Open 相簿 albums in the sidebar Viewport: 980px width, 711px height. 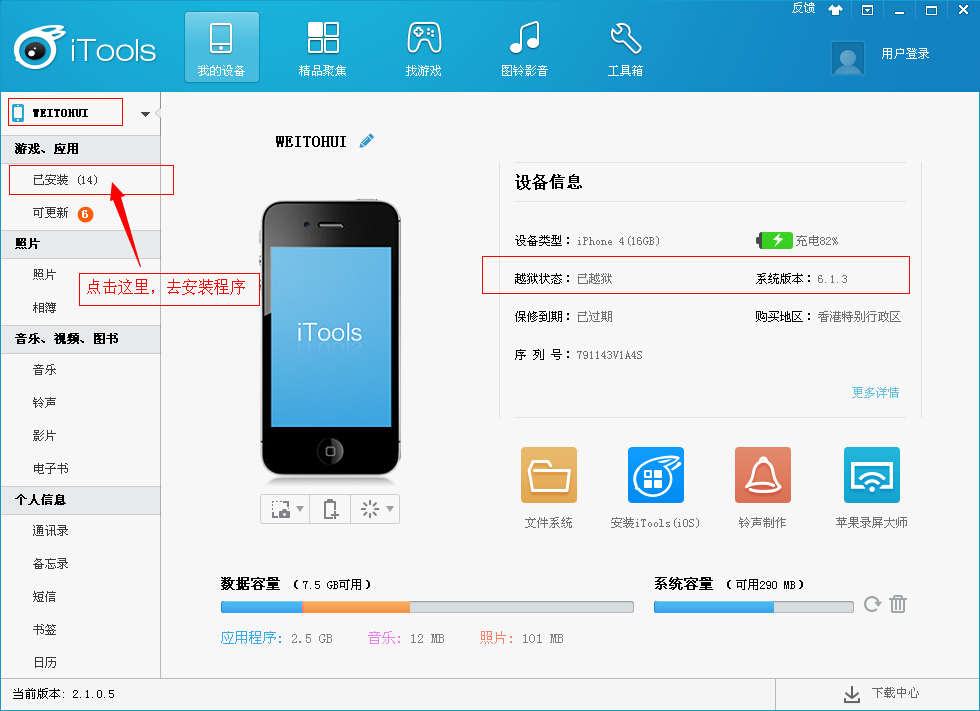(x=44, y=307)
